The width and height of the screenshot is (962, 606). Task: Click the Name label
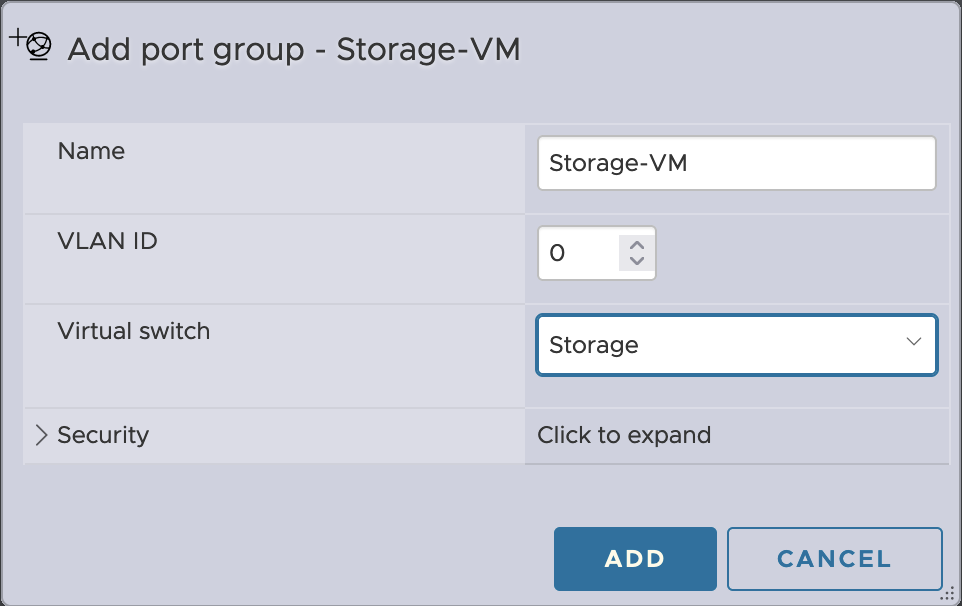click(x=91, y=151)
